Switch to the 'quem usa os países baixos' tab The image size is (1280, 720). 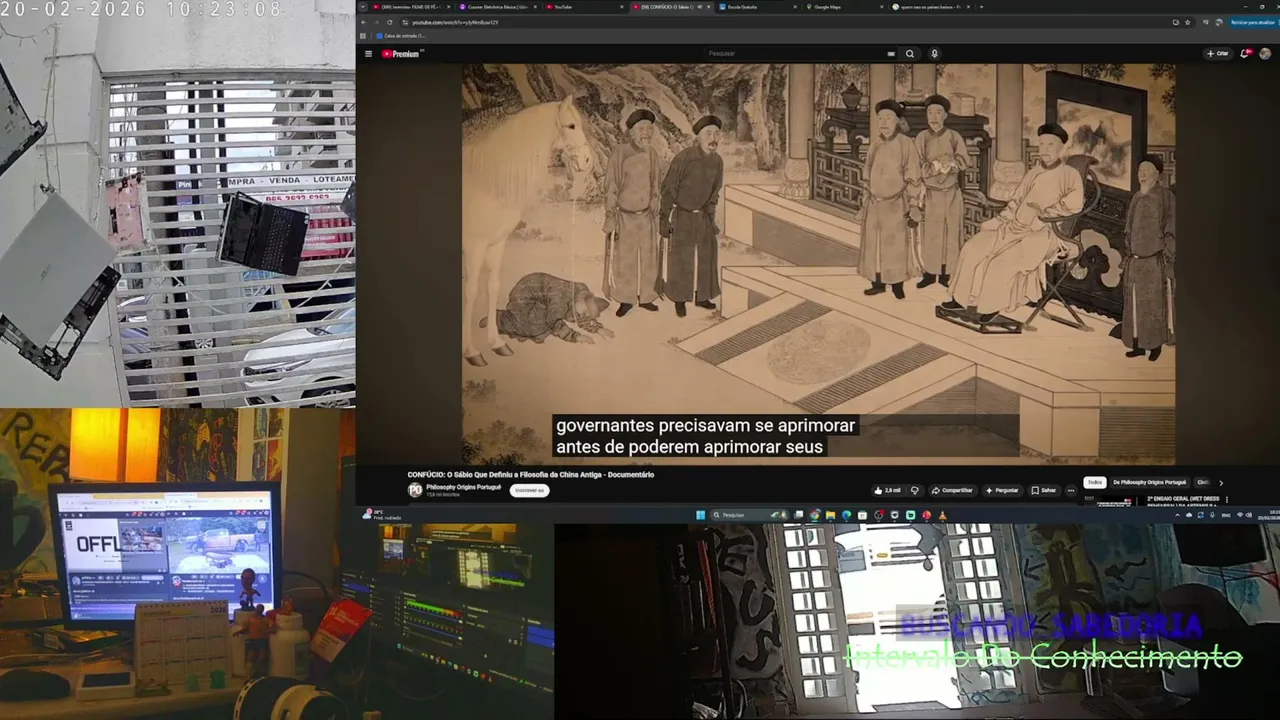point(930,7)
